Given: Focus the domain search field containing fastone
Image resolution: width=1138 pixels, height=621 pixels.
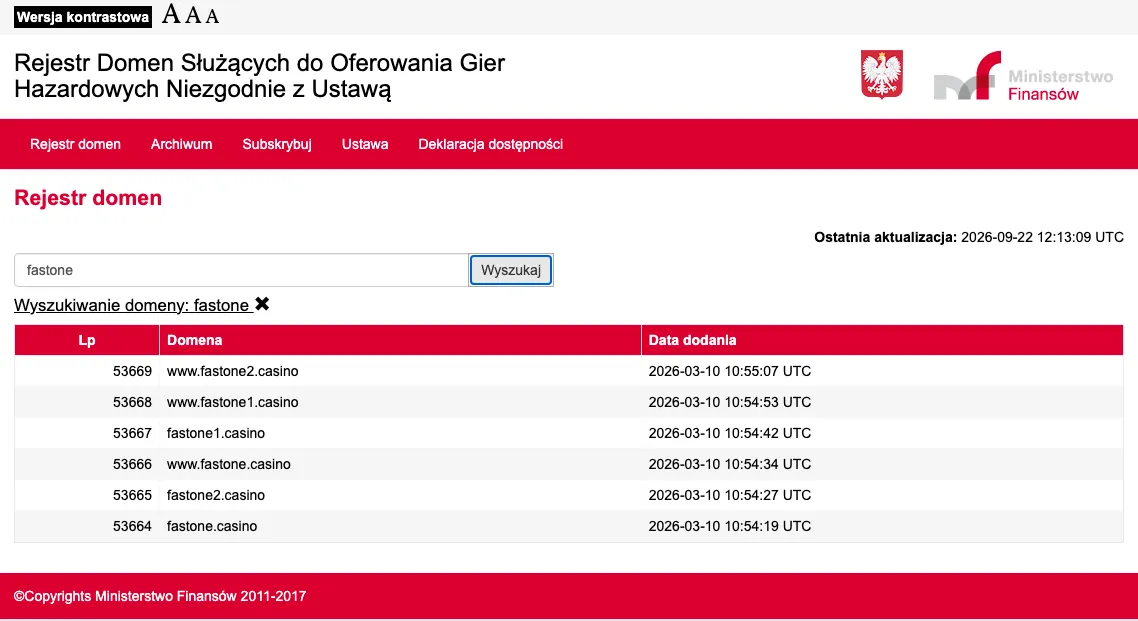Looking at the screenshot, I should [x=241, y=270].
